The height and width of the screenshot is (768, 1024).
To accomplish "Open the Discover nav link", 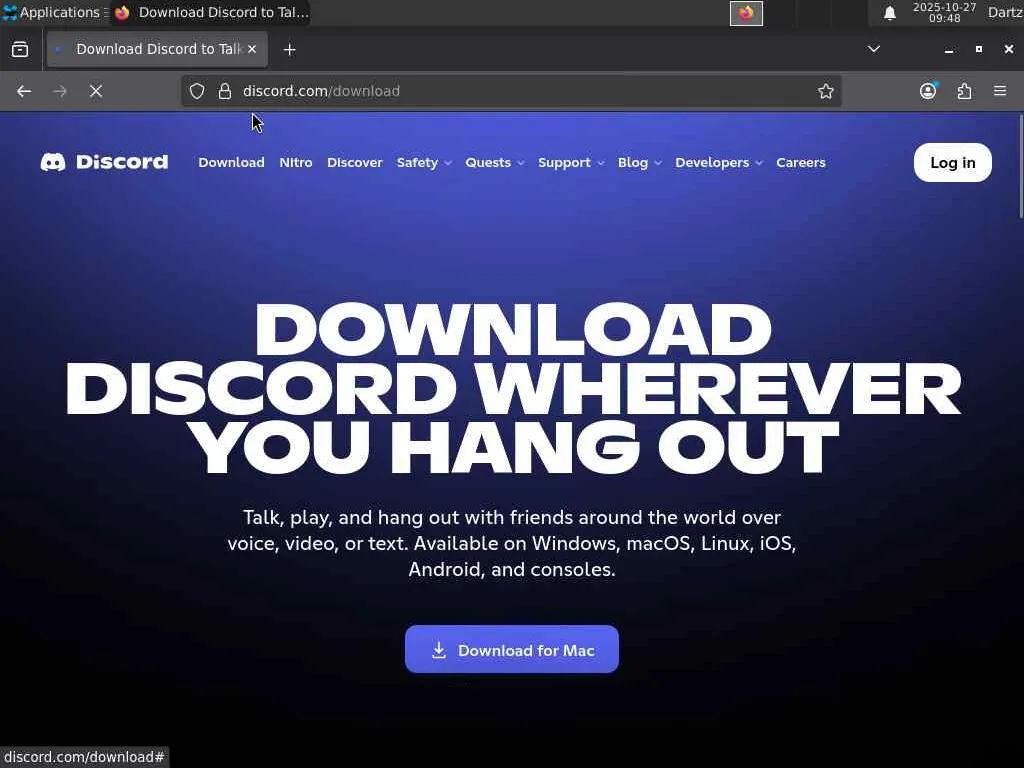I will tap(355, 163).
